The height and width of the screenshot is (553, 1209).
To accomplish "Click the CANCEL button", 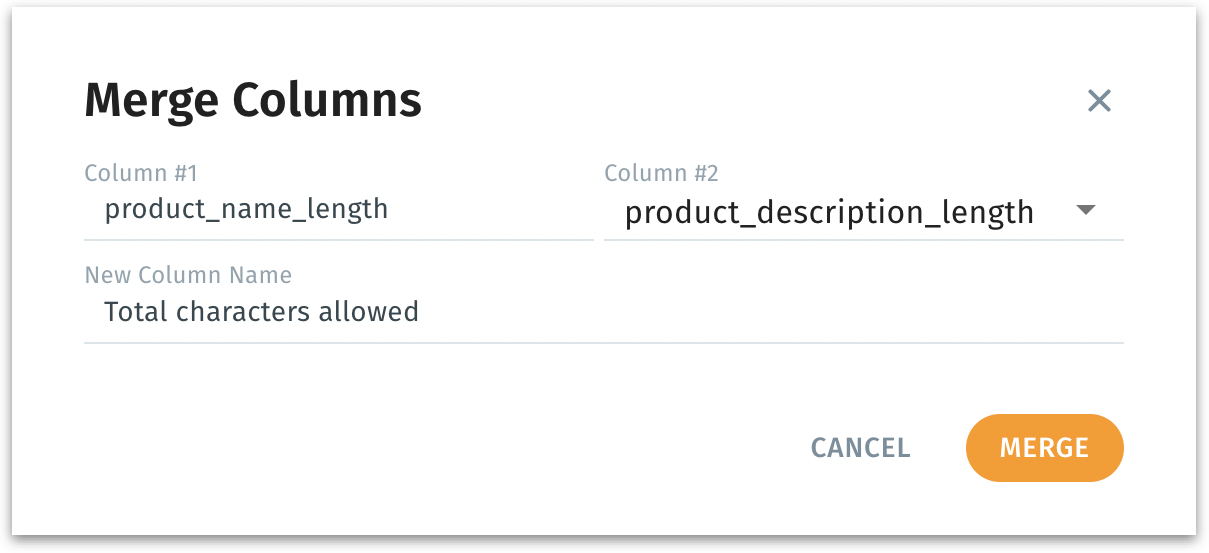I will [x=860, y=448].
